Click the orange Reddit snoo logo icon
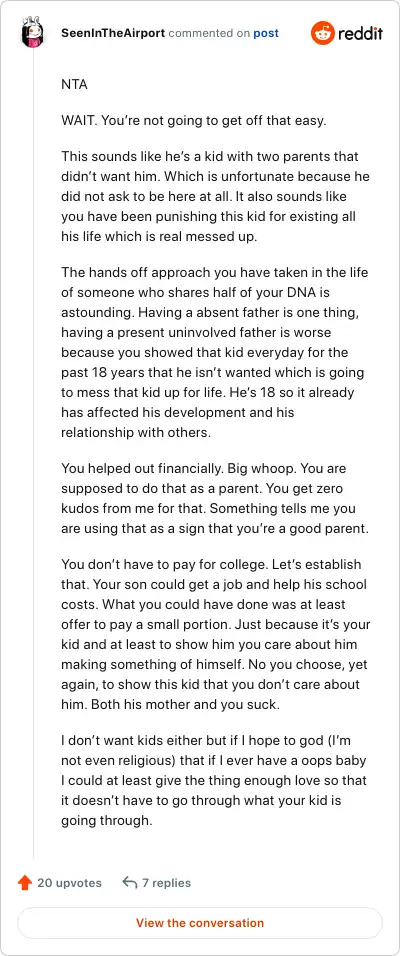The image size is (400, 956). click(323, 33)
